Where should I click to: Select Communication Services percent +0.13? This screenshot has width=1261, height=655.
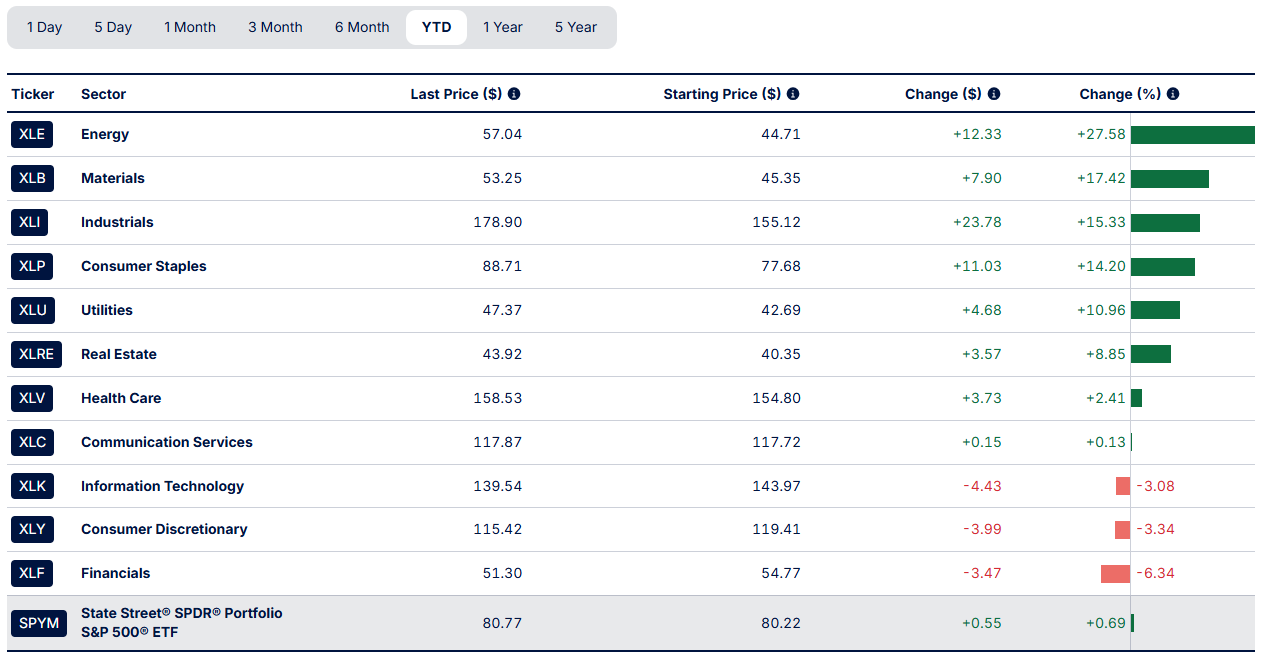pos(1106,442)
